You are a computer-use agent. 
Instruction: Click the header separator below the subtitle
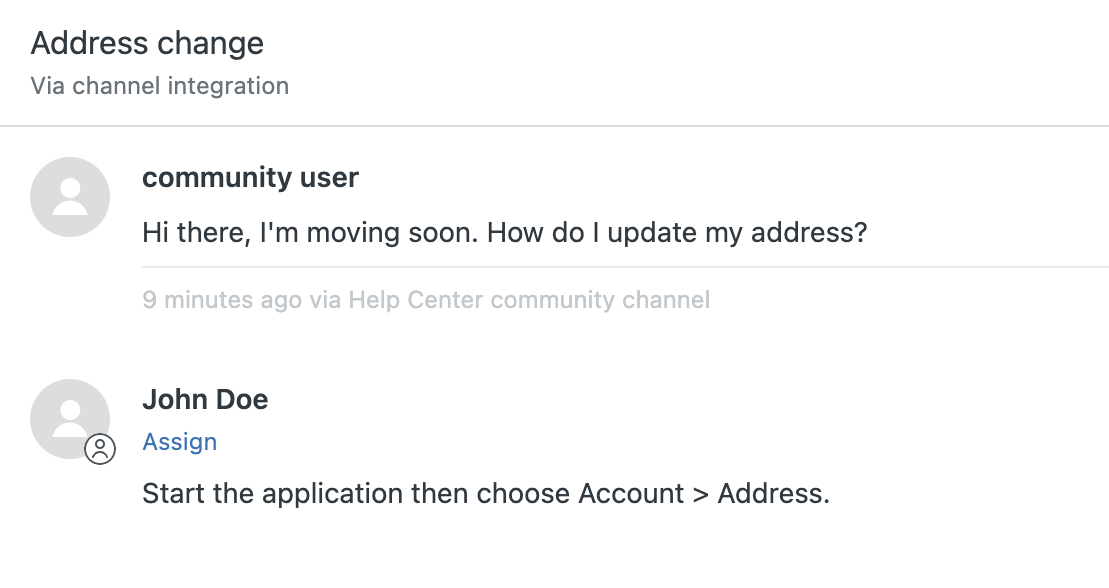coord(554,126)
